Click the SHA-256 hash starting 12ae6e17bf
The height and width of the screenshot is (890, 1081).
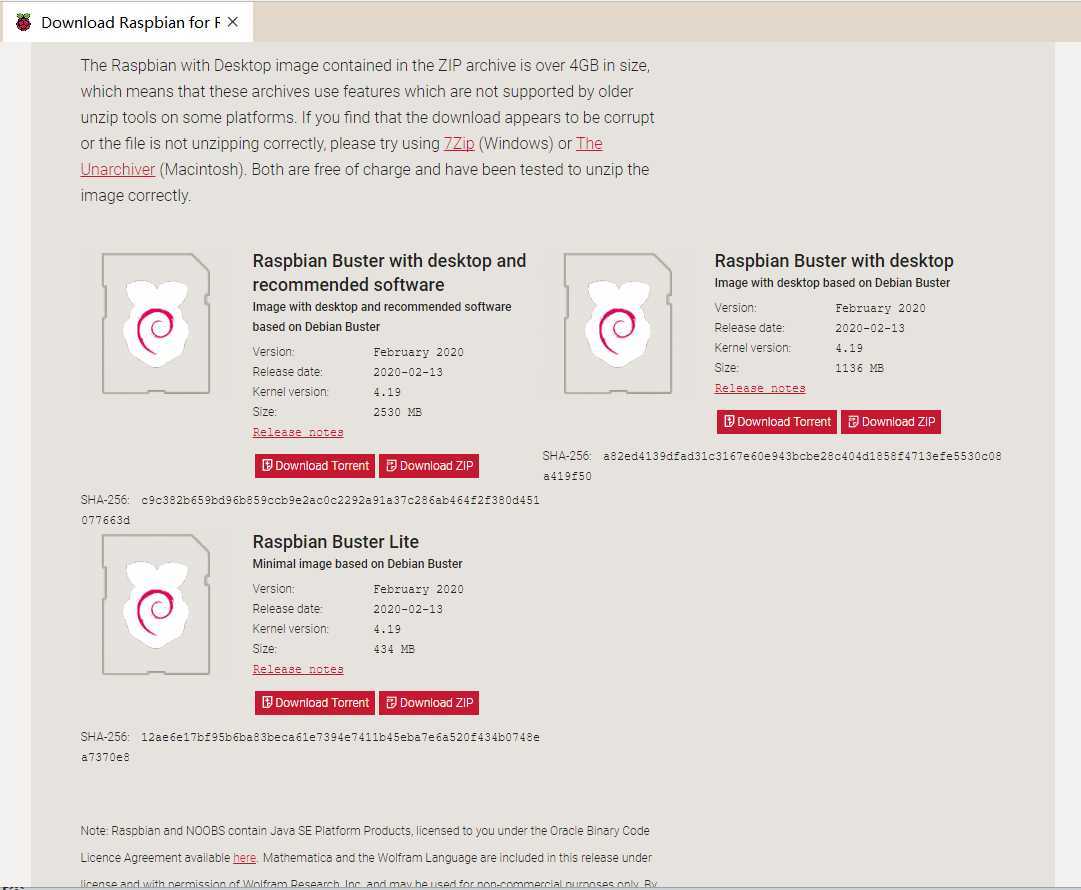click(310, 747)
